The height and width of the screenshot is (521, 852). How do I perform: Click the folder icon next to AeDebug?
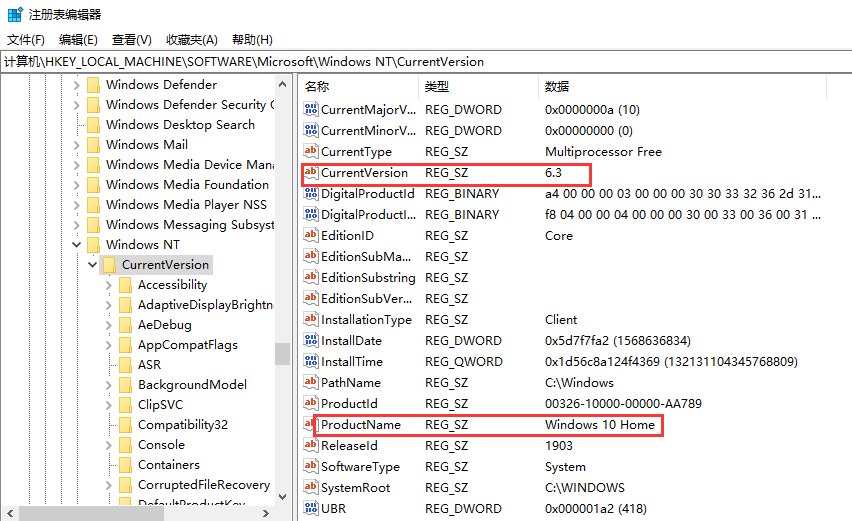(x=125, y=325)
